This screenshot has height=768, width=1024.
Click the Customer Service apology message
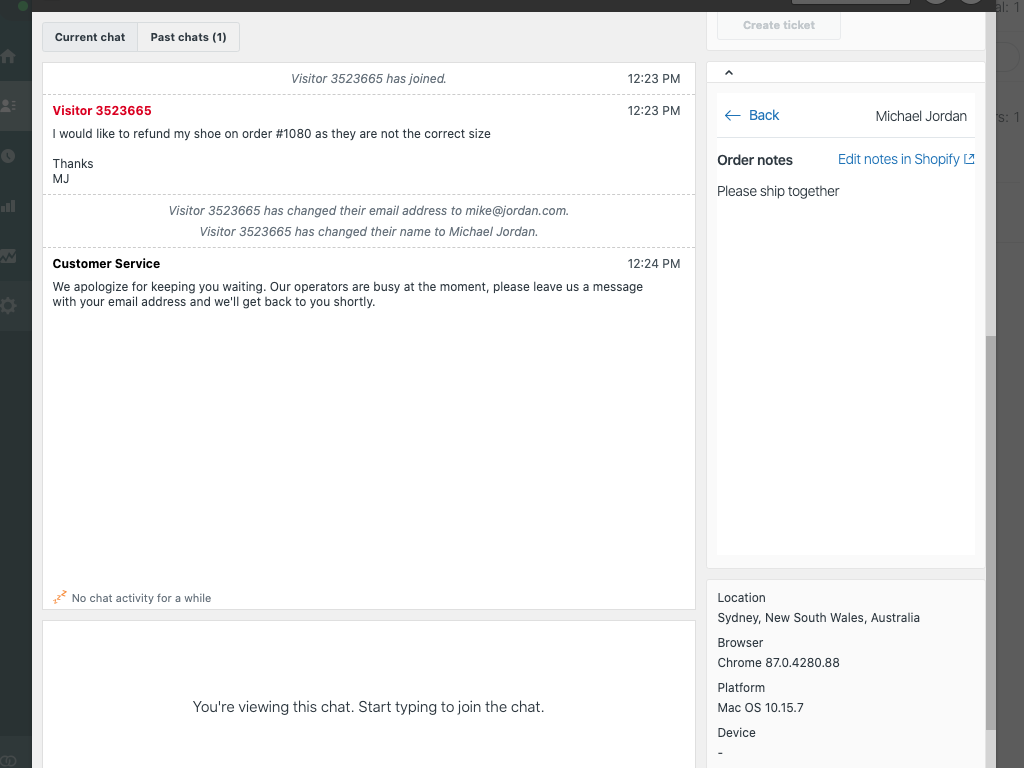[x=347, y=294]
